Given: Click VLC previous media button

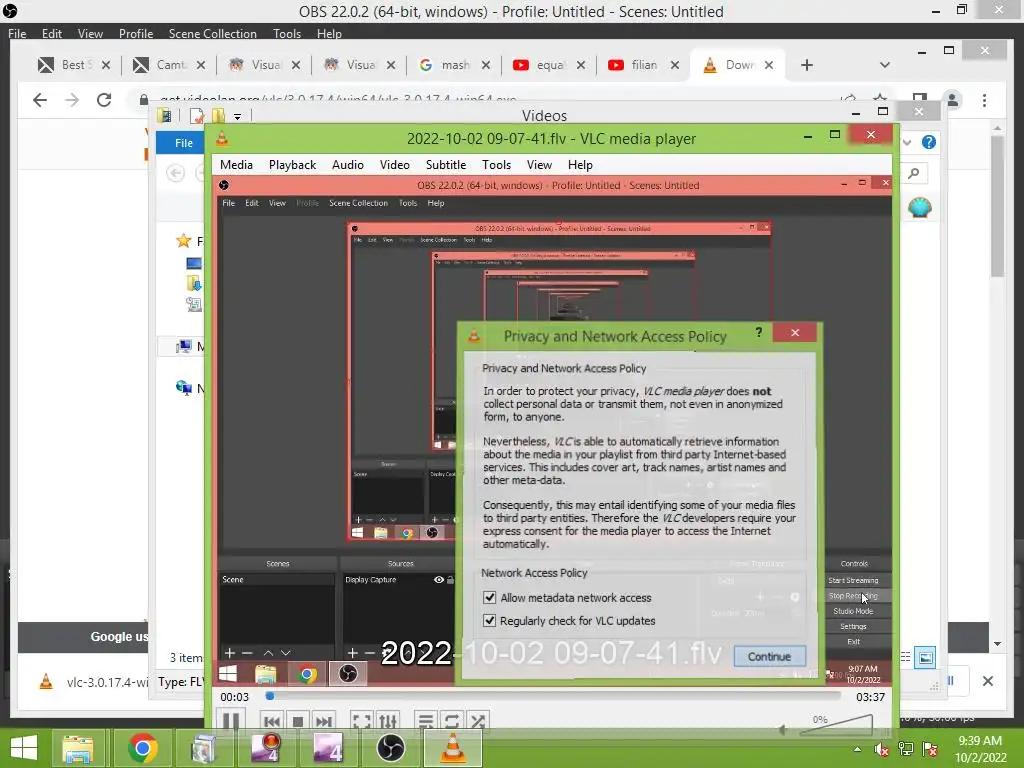Looking at the screenshot, I should click(x=272, y=721).
